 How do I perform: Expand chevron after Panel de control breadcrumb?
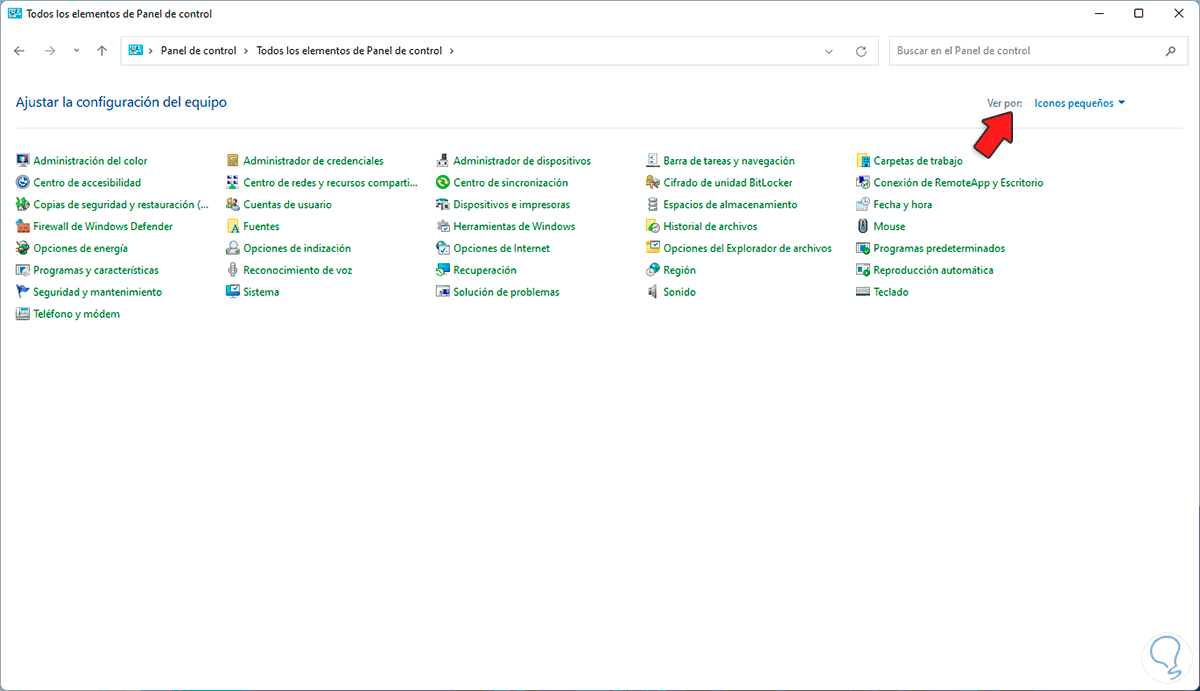pos(247,51)
